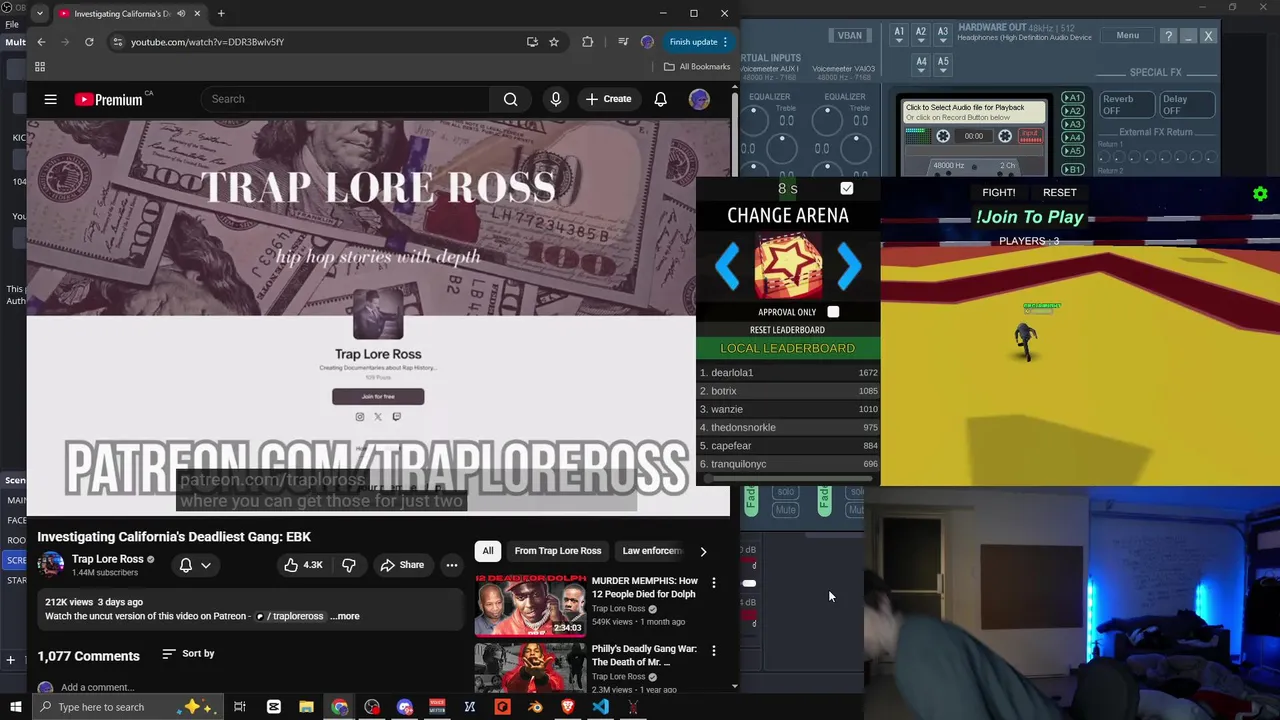Start voice search with microphone icon
Image resolution: width=1280 pixels, height=720 pixels.
[x=556, y=99]
